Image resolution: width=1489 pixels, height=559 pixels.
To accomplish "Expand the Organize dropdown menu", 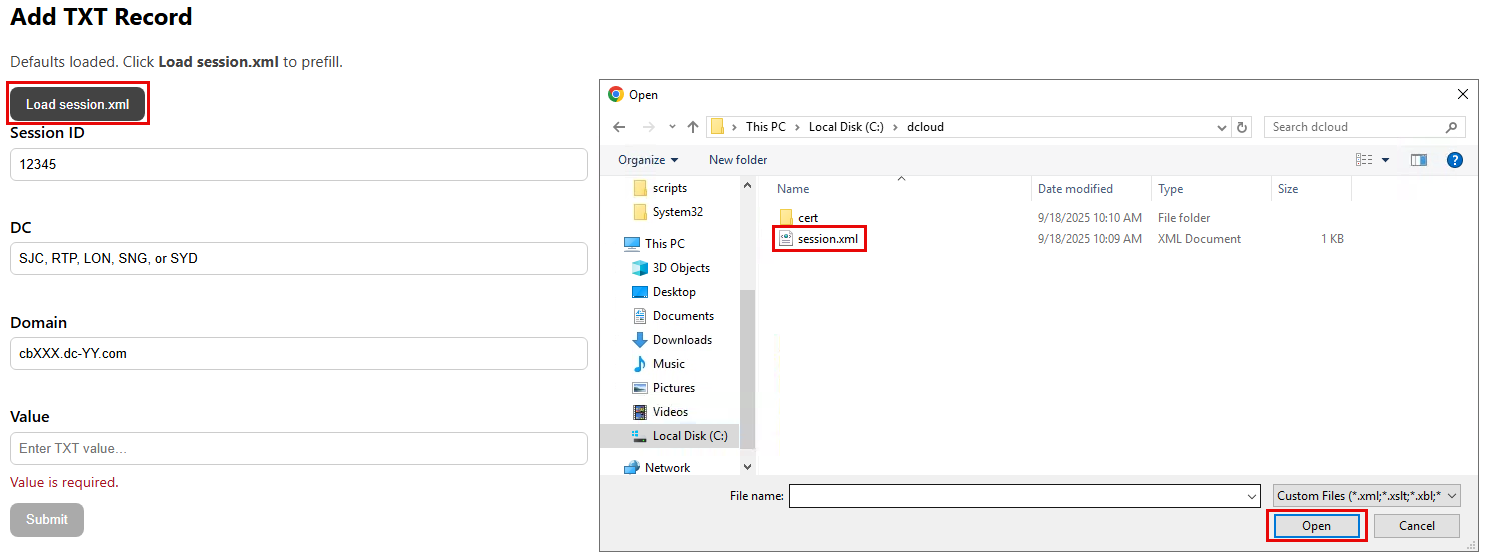I will point(648,160).
